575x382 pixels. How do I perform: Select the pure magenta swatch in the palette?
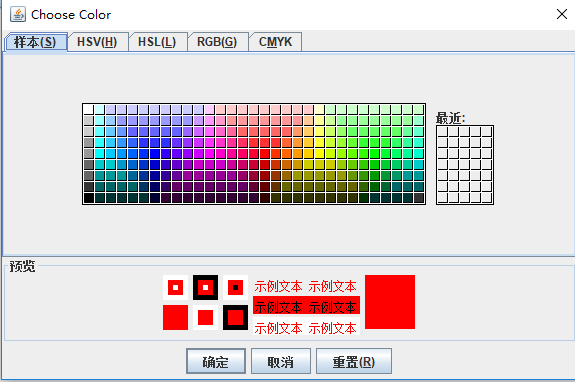coord(209,153)
